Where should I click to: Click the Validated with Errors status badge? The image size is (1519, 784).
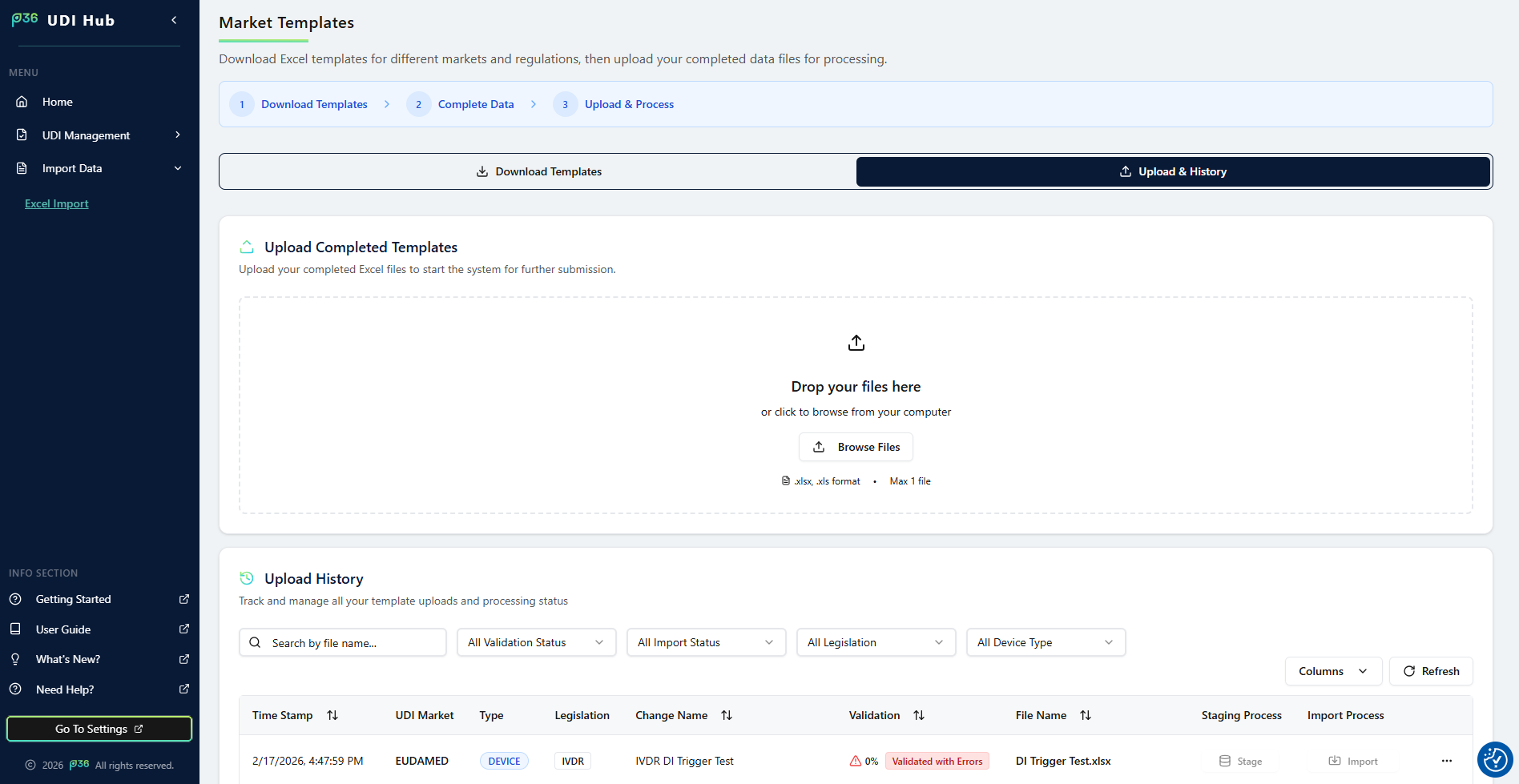coord(937,761)
